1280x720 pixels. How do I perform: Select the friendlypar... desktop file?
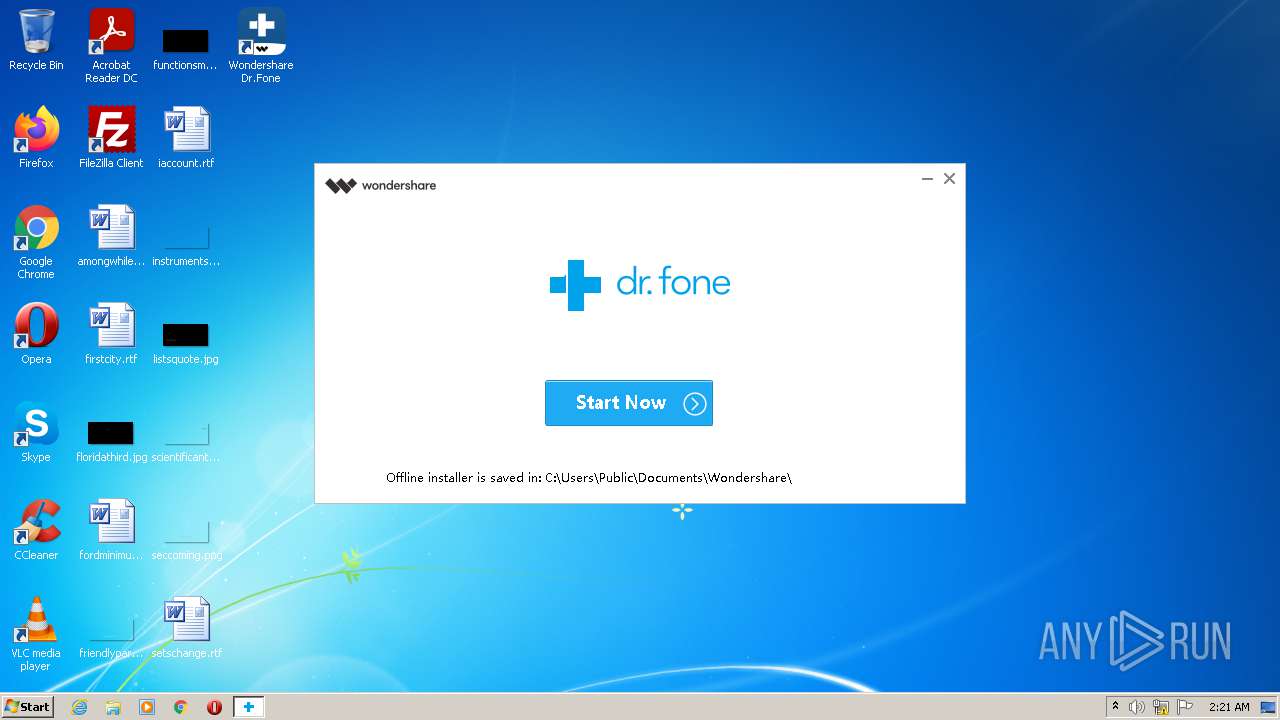[111, 638]
